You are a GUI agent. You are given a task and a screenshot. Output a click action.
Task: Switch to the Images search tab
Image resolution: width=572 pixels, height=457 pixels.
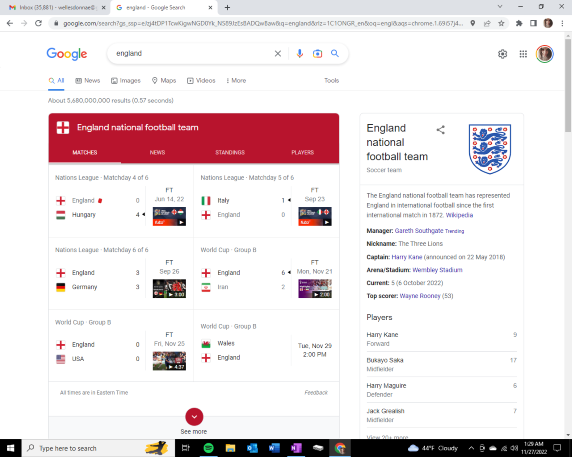(126, 81)
